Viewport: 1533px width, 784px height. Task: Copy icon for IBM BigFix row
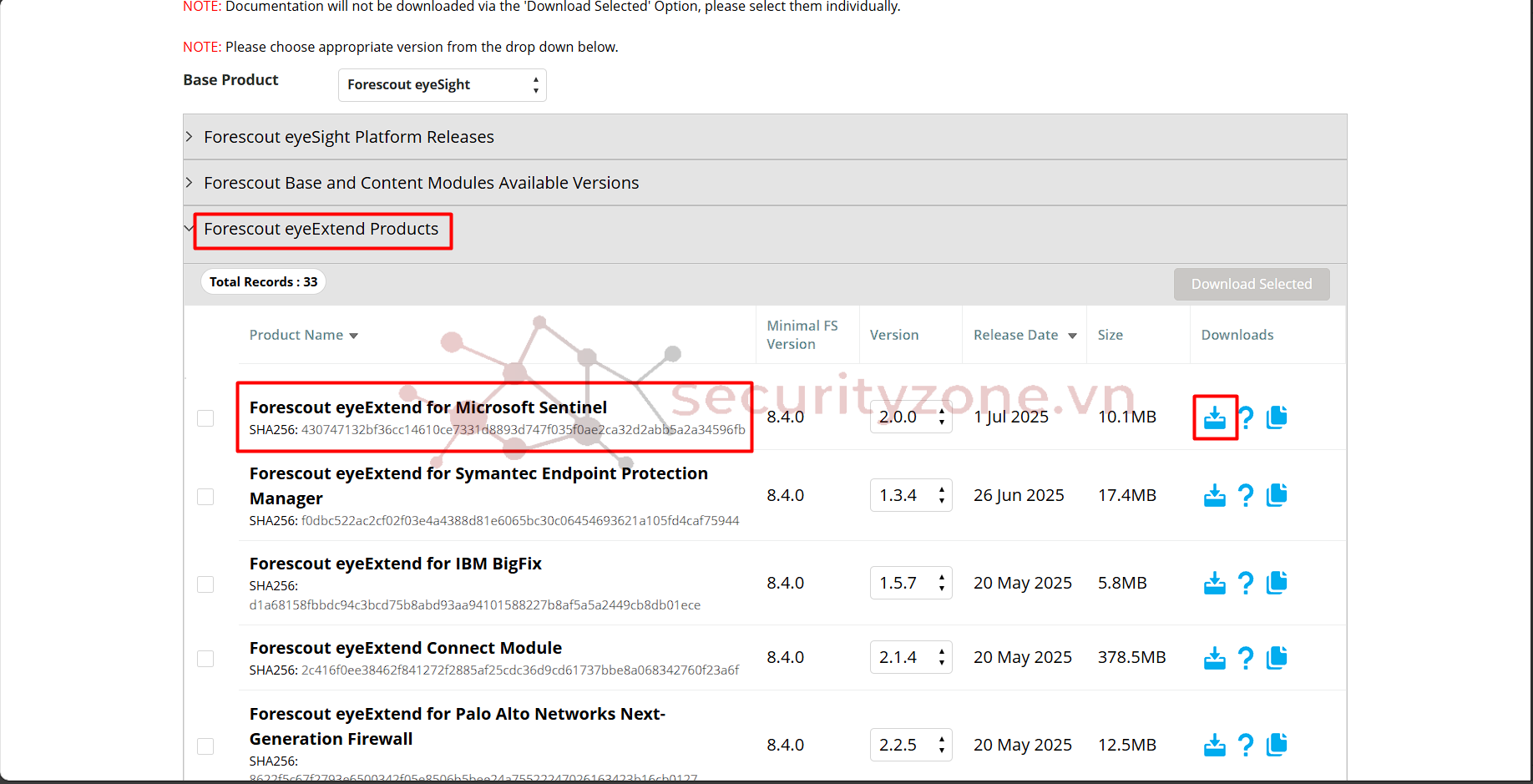point(1277,583)
